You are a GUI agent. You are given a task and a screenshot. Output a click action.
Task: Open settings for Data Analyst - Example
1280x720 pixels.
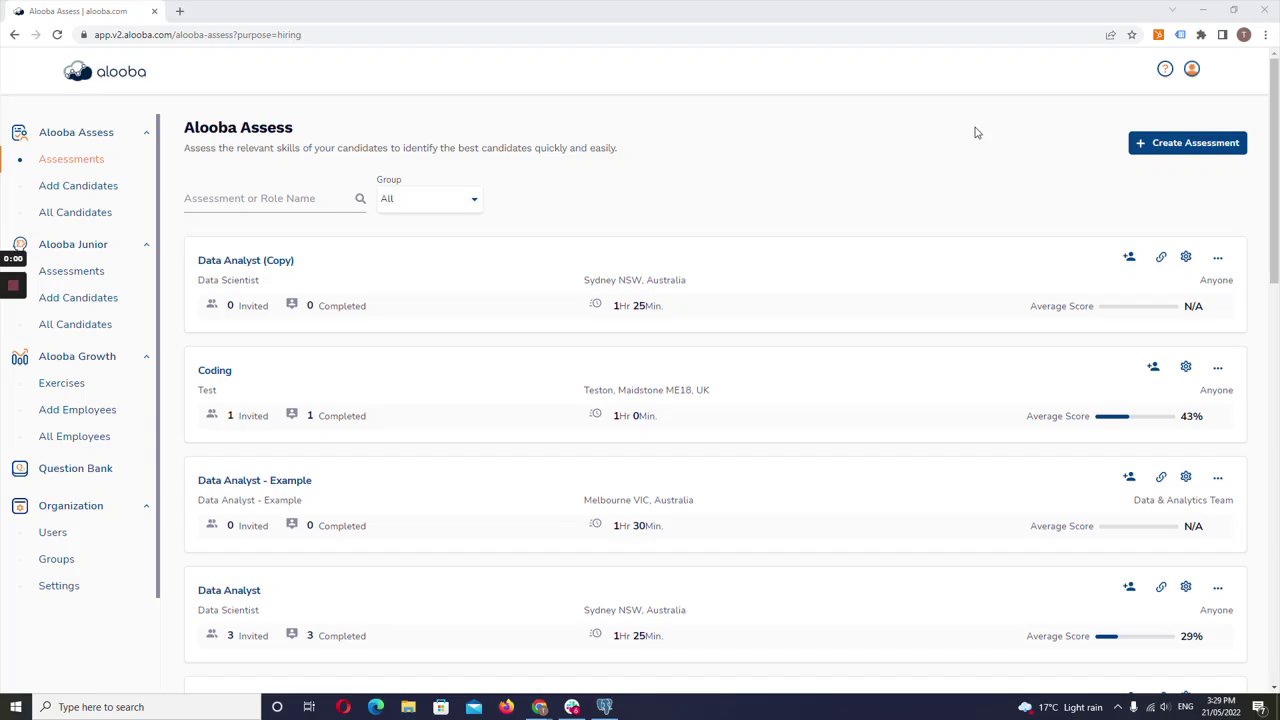[1186, 477]
